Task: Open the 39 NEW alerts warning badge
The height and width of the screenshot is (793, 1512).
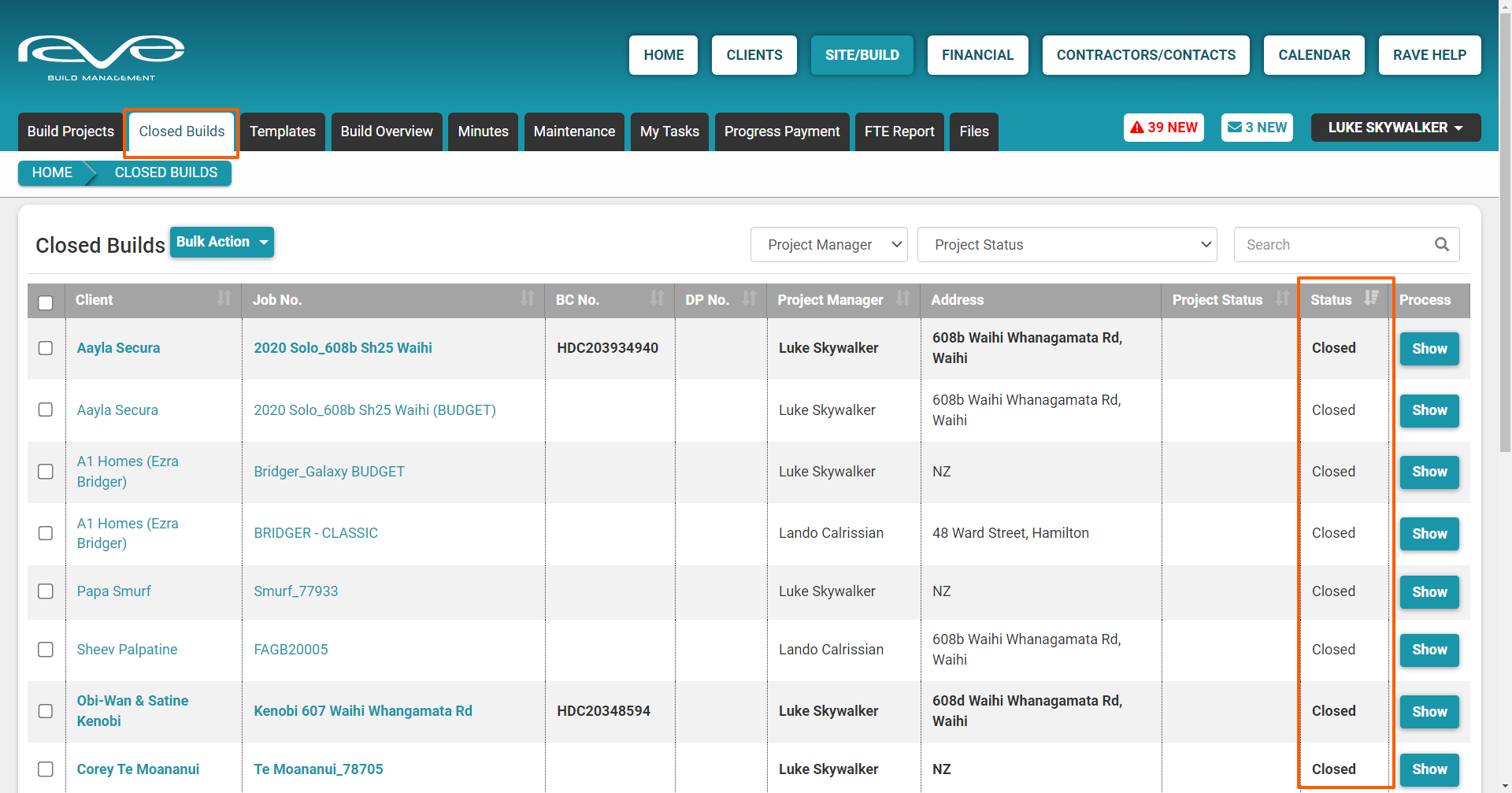Action: tap(1163, 128)
